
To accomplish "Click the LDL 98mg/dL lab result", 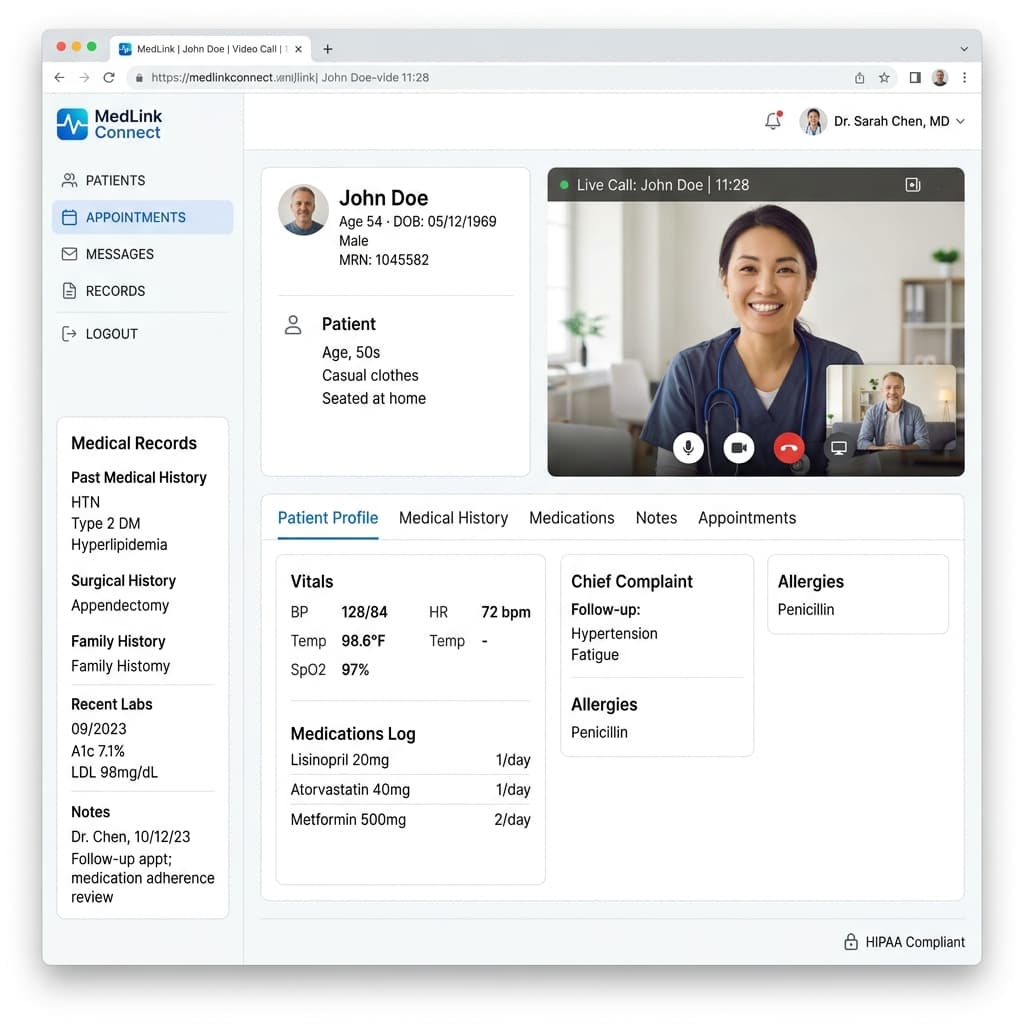I will 114,773.
